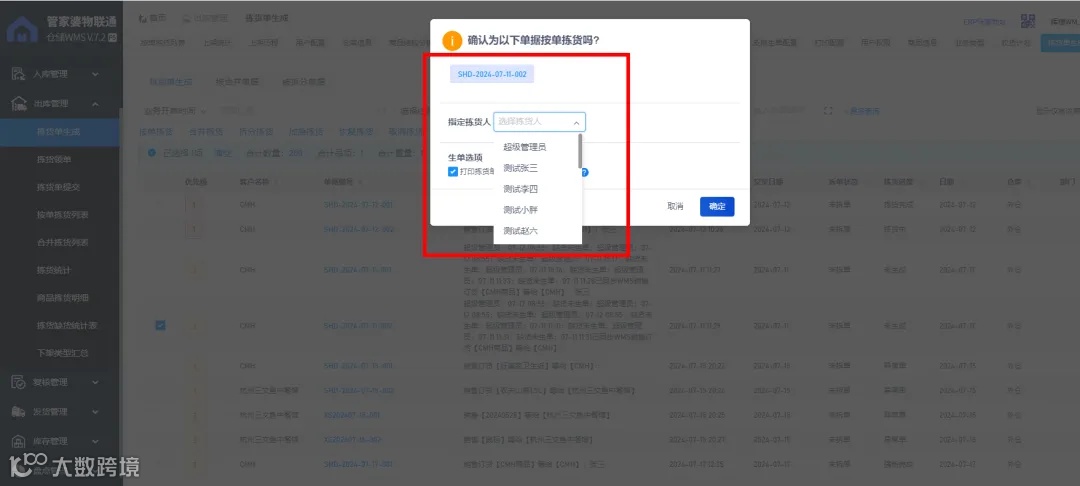The height and width of the screenshot is (486, 1080).
Task: Click the 按单拣货 toolbar action
Action: [x=156, y=131]
